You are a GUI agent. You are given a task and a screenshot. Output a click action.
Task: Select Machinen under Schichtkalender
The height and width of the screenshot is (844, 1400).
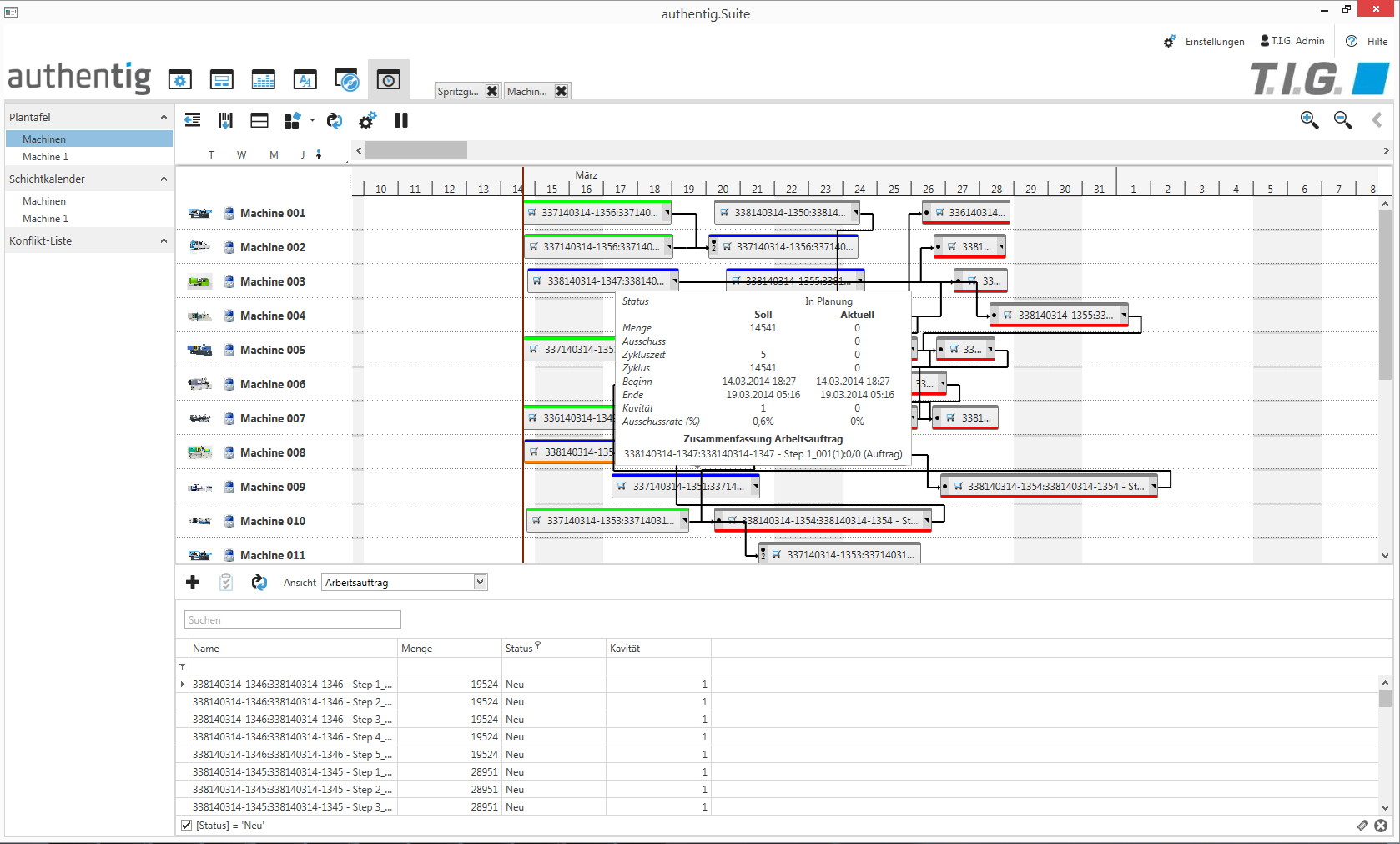point(89,201)
